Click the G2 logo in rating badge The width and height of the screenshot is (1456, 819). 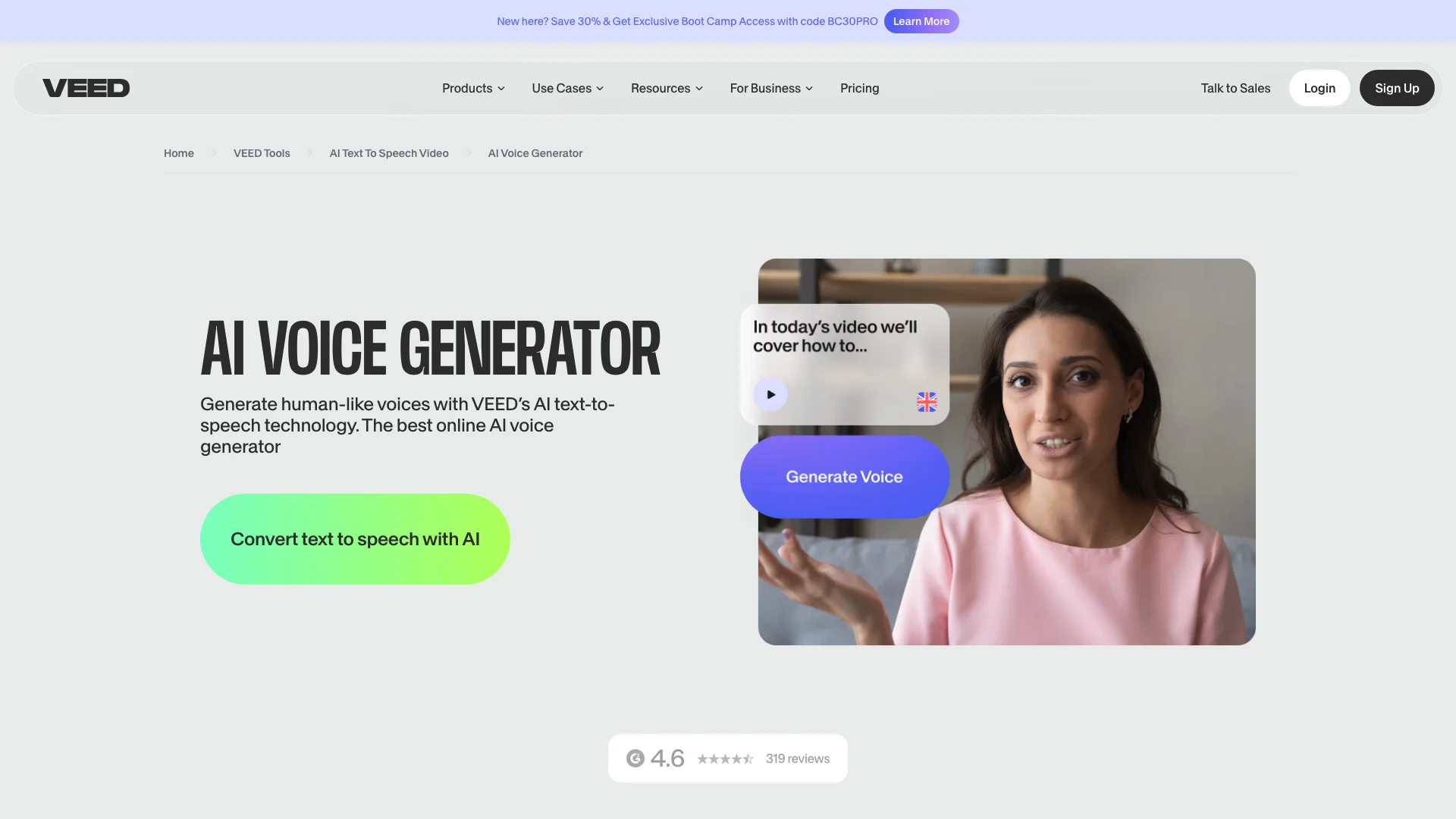pyautogui.click(x=635, y=758)
